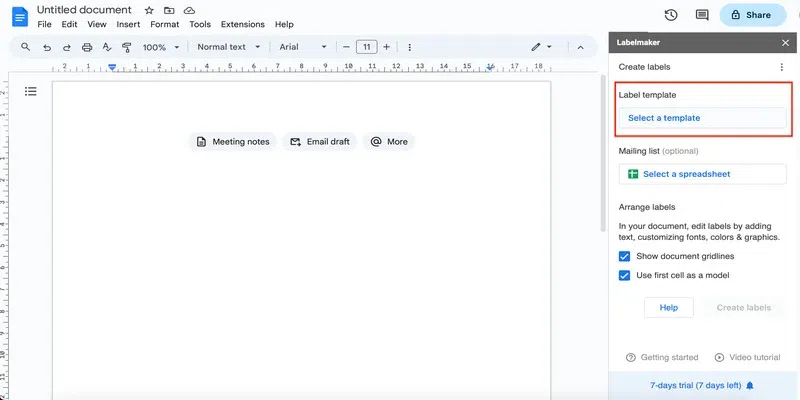Screen dimensions: 800x400
Task: Decrease font size with minus button
Action: (346, 47)
